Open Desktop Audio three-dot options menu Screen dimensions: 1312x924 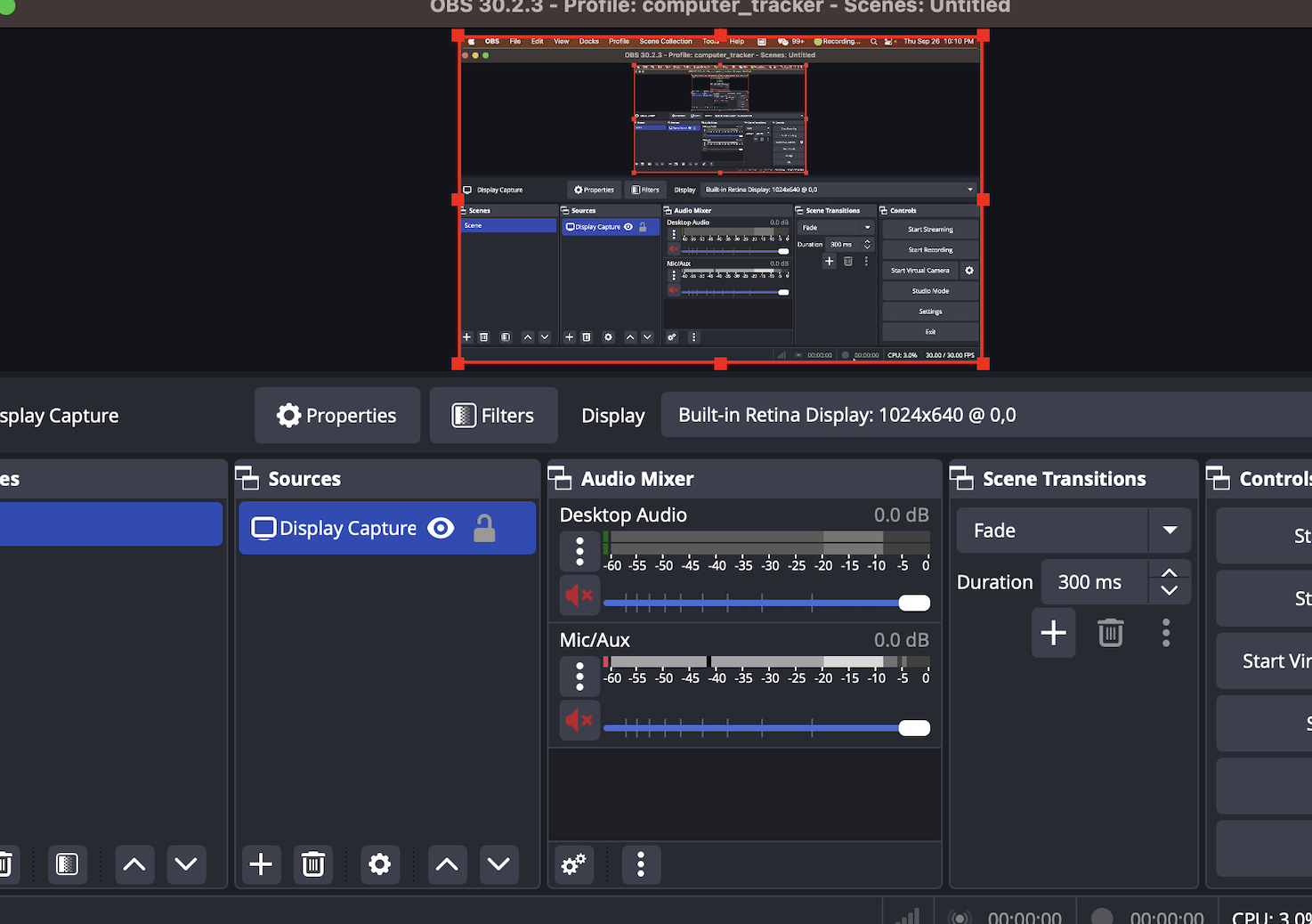pyautogui.click(x=579, y=551)
